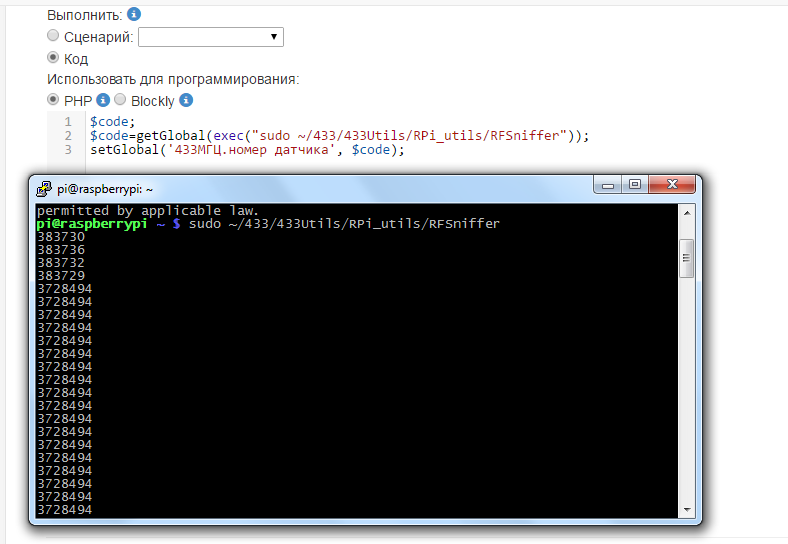Select the Blockly radio button

120,100
